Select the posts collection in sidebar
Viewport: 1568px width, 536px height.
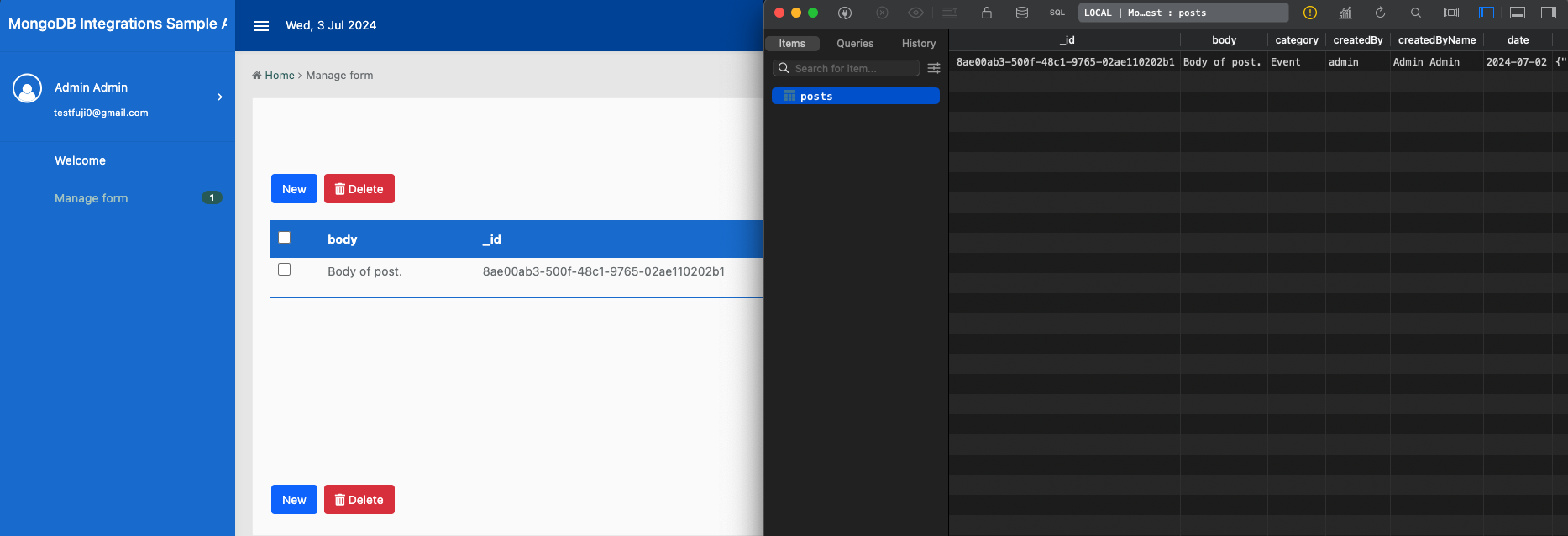tap(856, 97)
